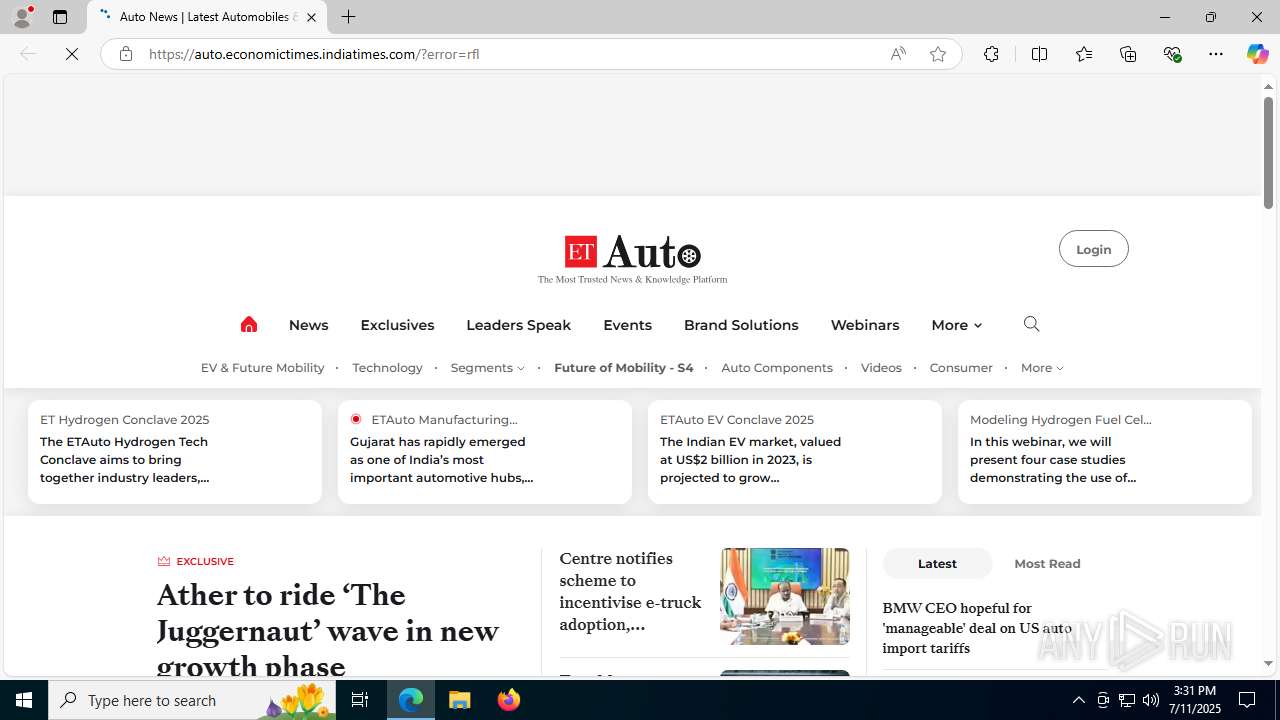Open Microsoft Edge on the taskbar

tap(411, 700)
